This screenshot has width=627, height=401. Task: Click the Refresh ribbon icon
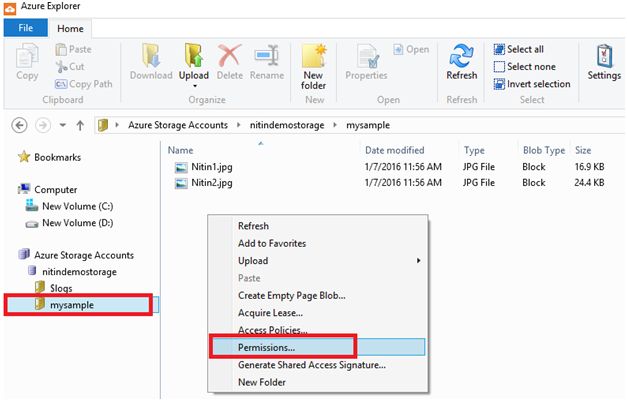coord(461,56)
